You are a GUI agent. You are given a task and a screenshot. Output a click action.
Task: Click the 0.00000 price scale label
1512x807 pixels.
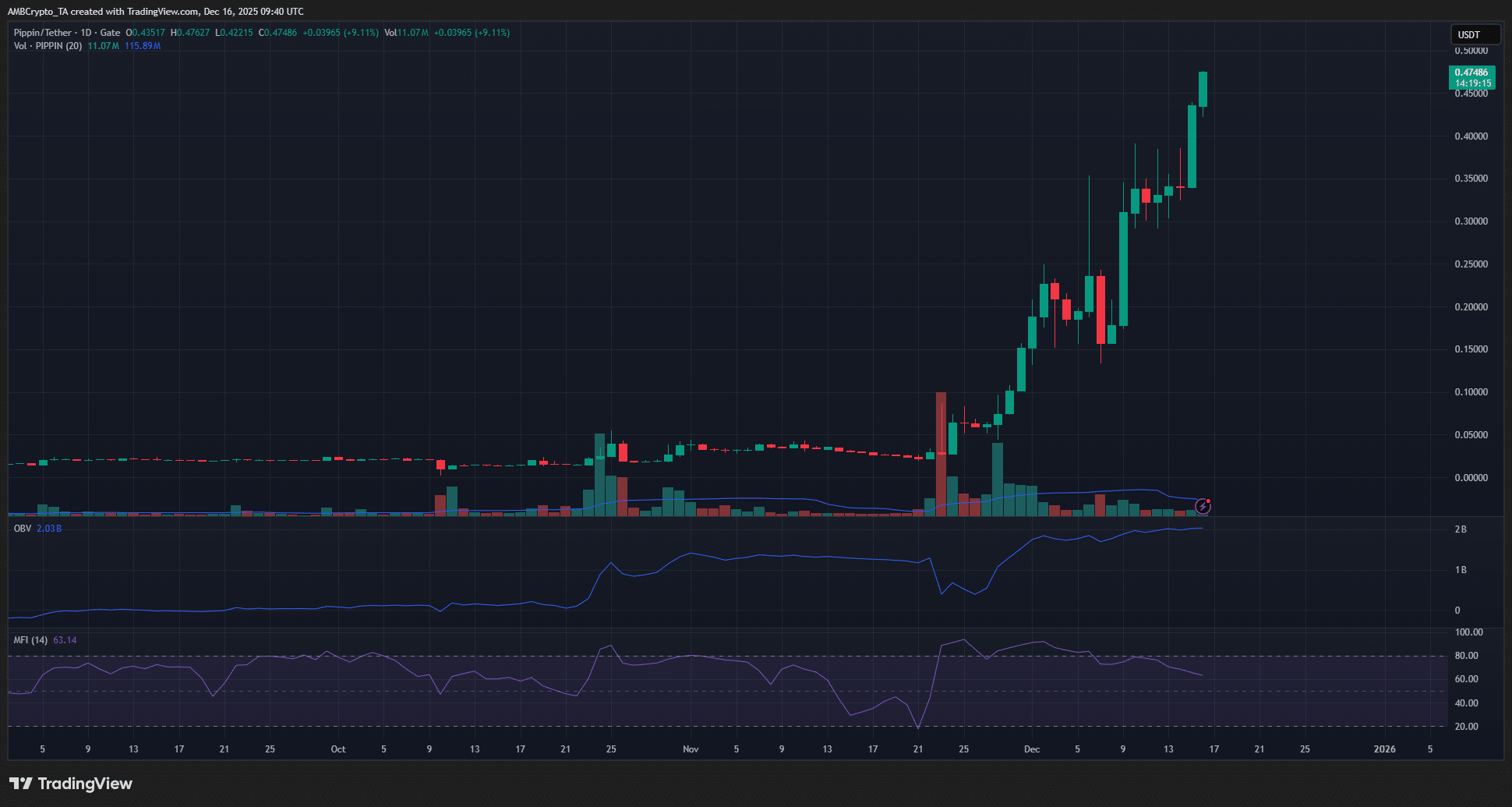pos(1471,478)
